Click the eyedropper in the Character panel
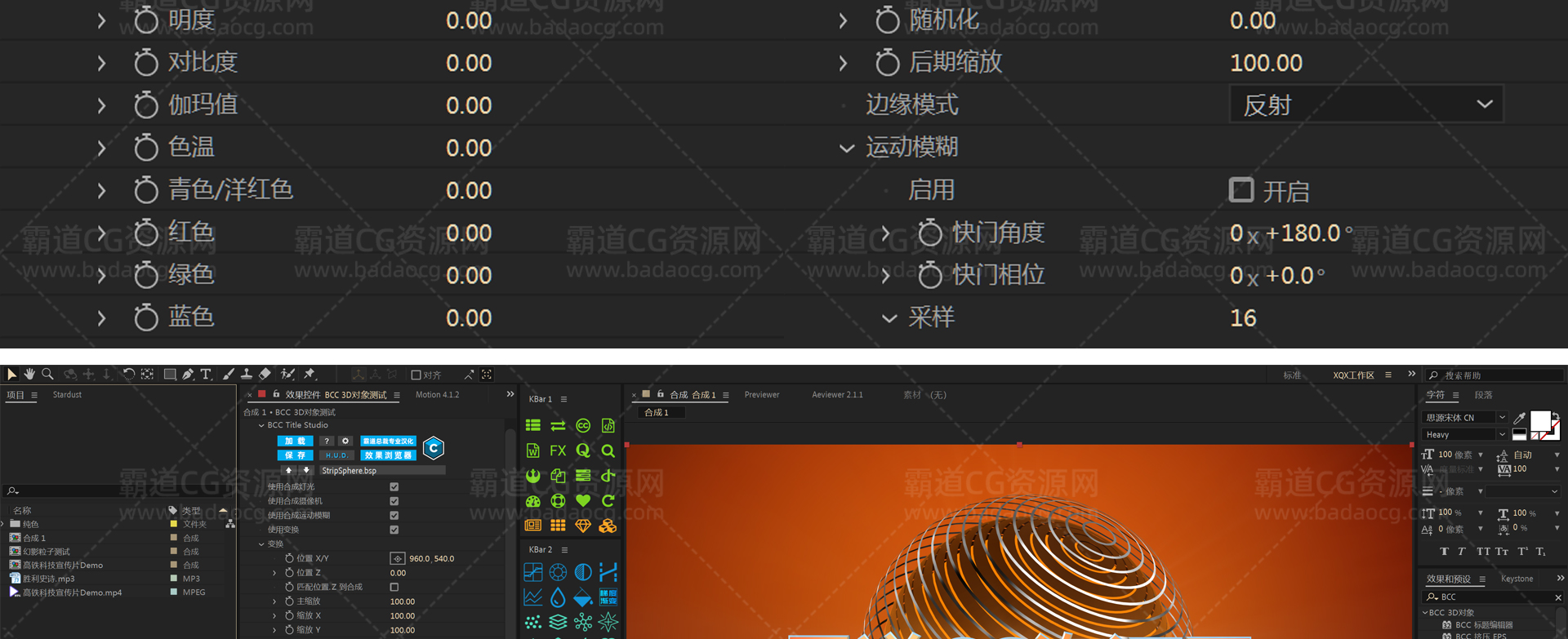The height and width of the screenshot is (639, 1568). coord(1519,418)
